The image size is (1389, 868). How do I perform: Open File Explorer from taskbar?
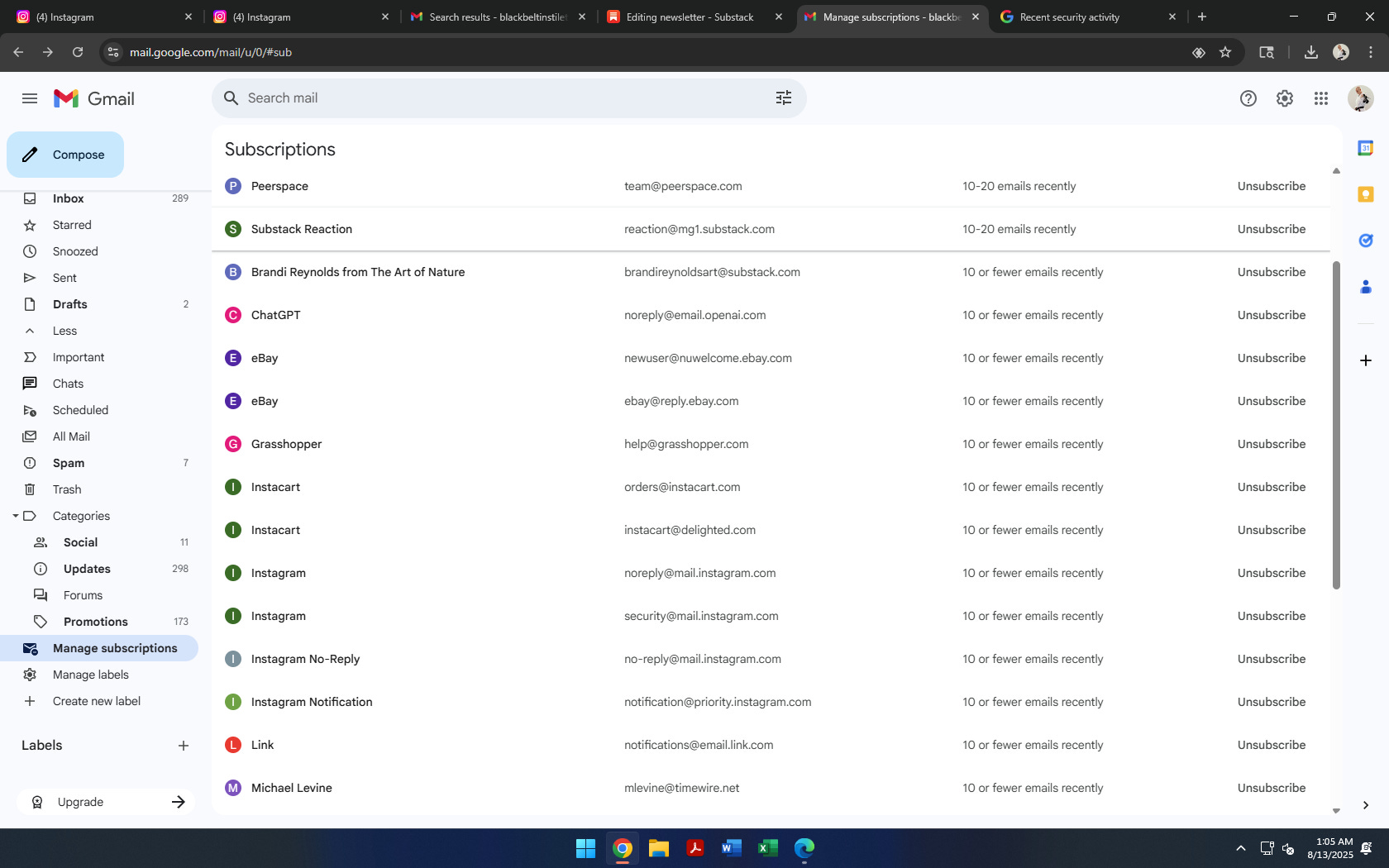(x=658, y=848)
